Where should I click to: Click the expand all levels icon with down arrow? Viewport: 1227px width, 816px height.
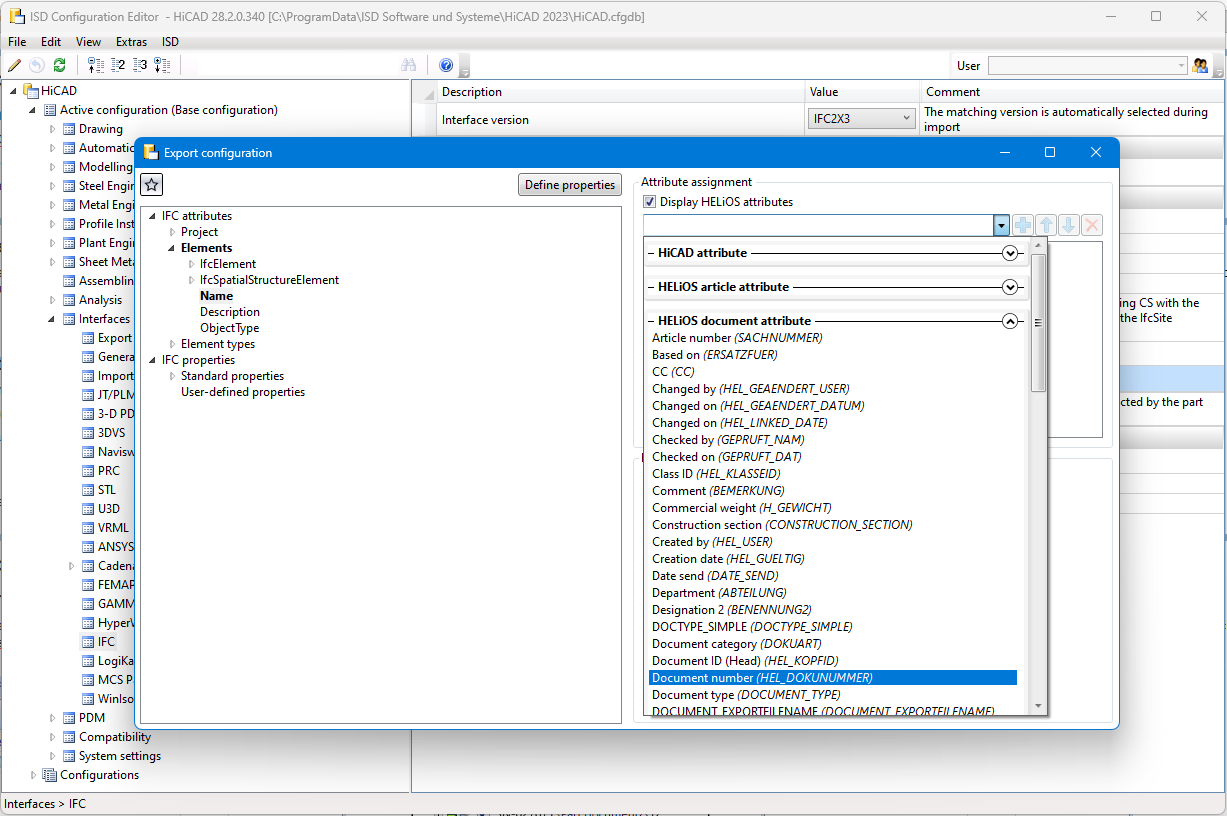pyautogui.click(x=162, y=65)
